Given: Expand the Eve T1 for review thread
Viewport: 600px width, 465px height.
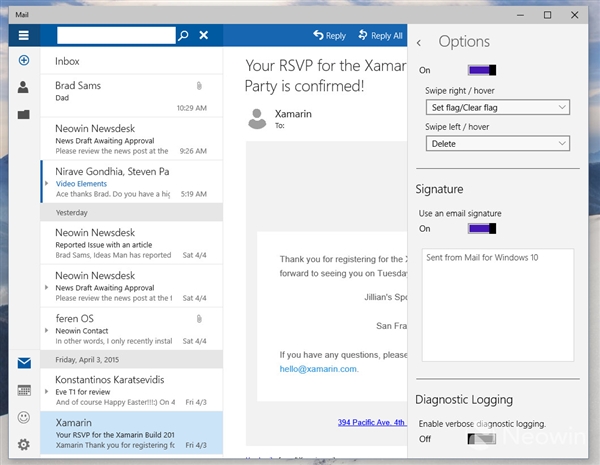Looking at the screenshot, I should tap(46, 392).
